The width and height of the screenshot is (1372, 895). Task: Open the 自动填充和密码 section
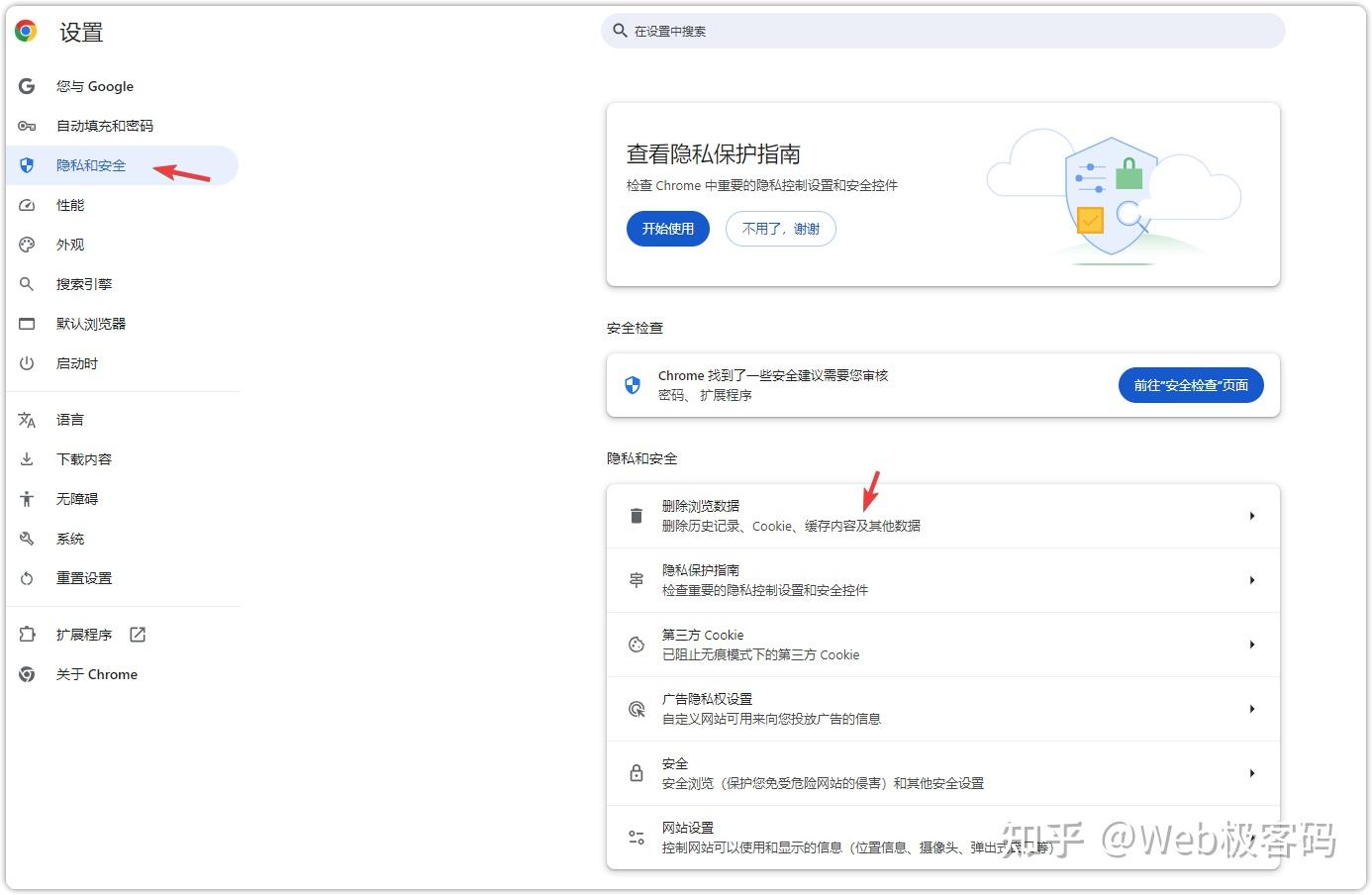pos(123,126)
